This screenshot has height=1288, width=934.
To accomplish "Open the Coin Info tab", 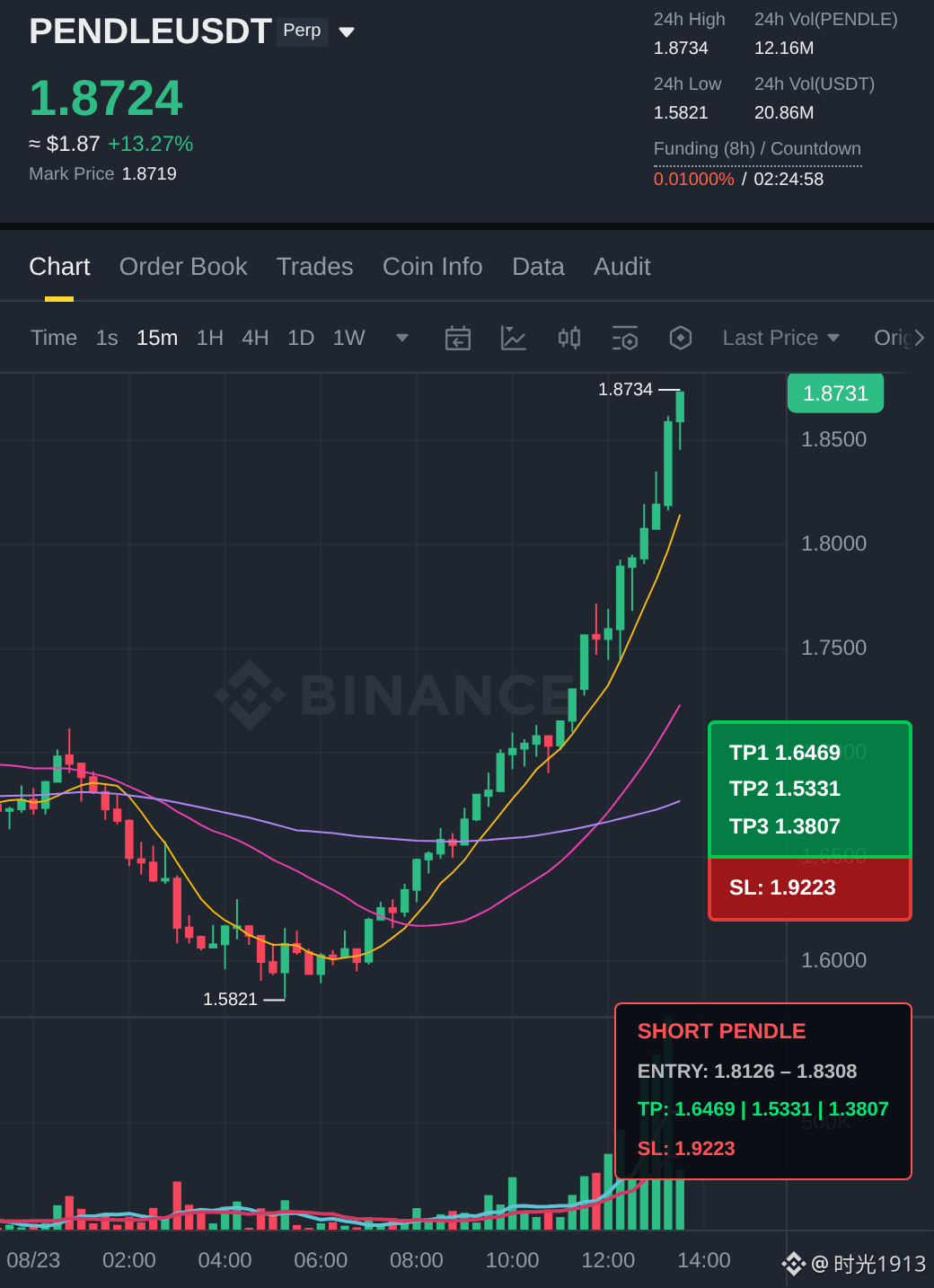I will (432, 267).
